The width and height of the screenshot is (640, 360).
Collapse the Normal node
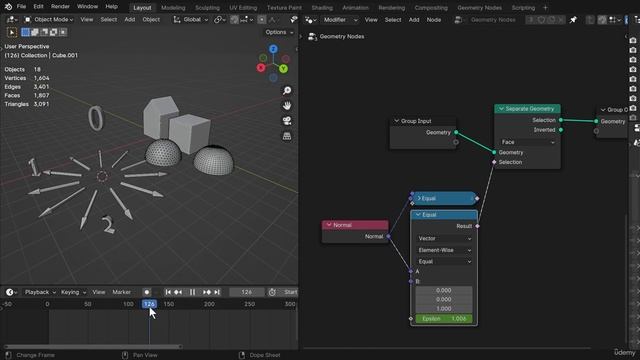[329, 225]
